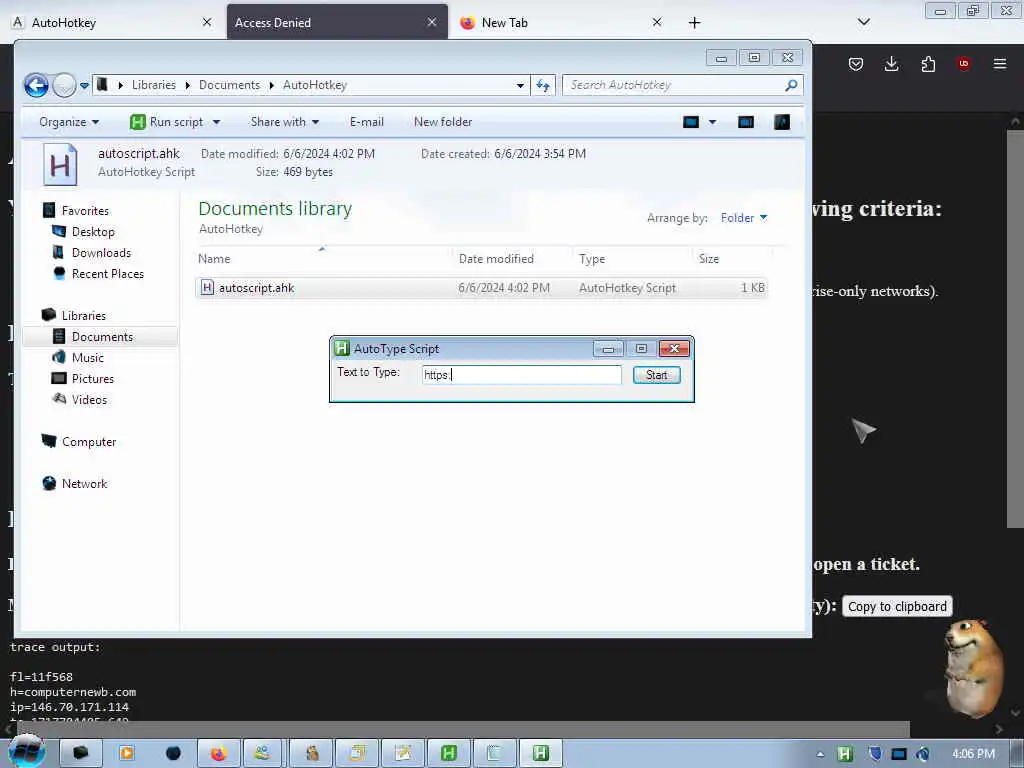
Task: Open address bar history dropdown
Action: click(520, 86)
